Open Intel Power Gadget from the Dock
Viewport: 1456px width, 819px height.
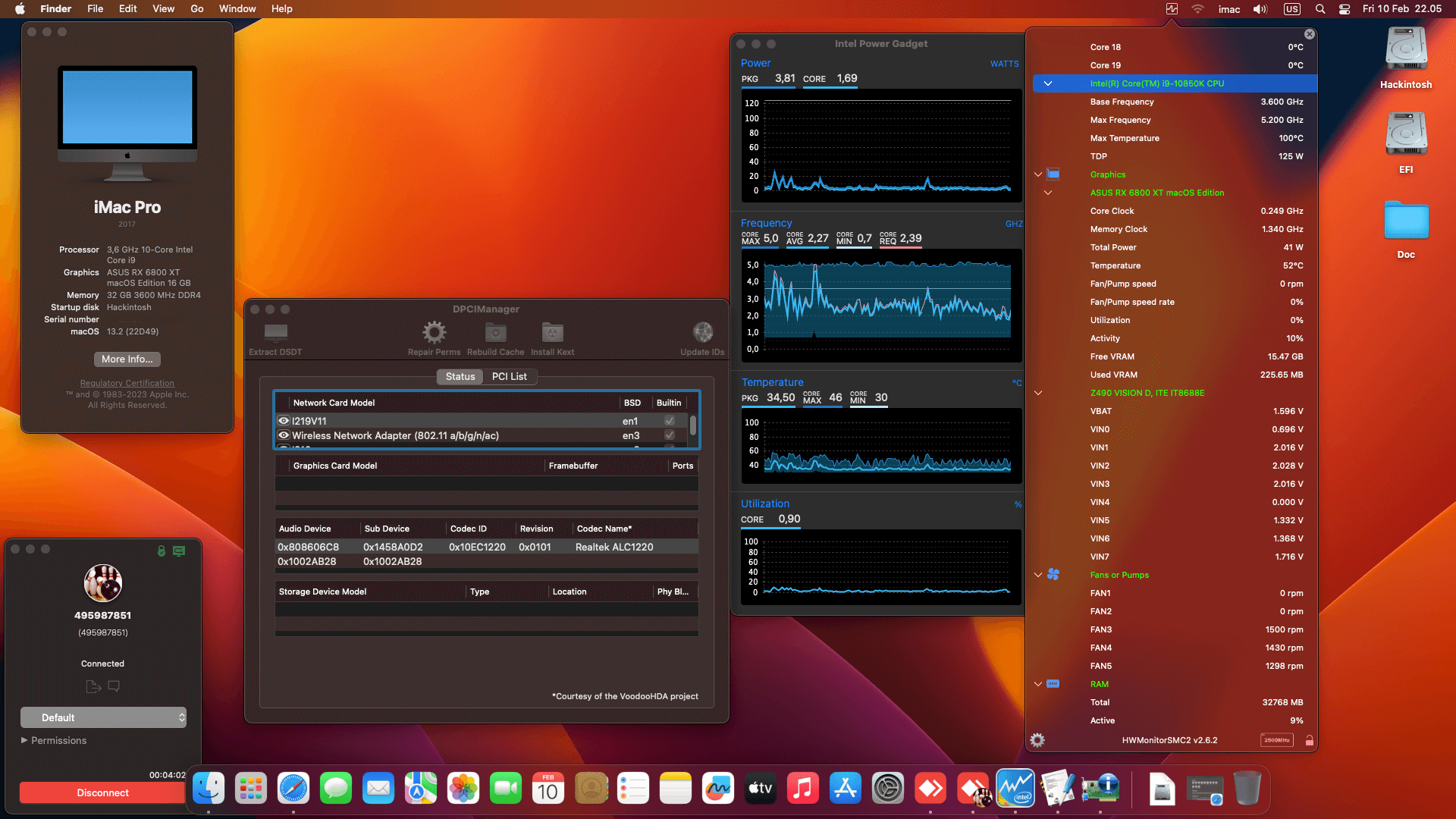coord(1015,789)
